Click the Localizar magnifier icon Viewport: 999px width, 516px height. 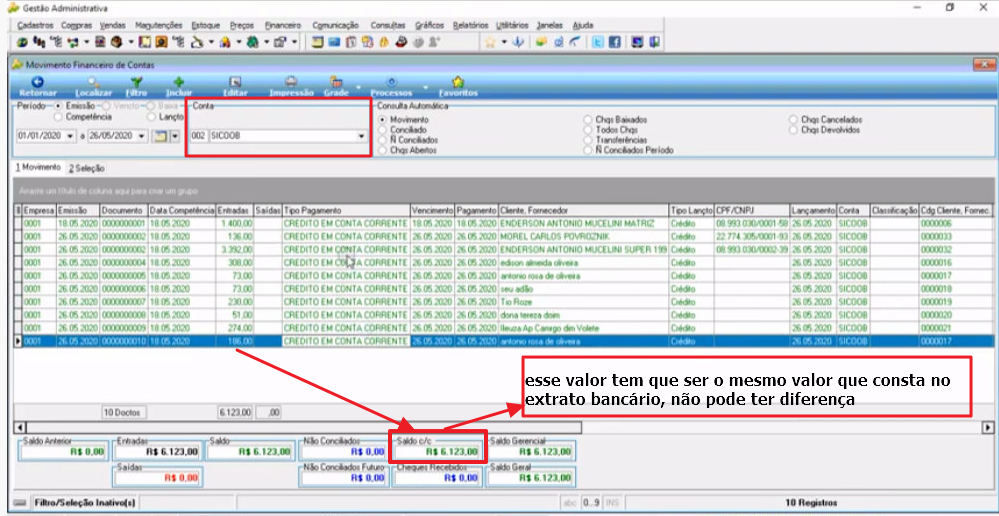point(93,82)
